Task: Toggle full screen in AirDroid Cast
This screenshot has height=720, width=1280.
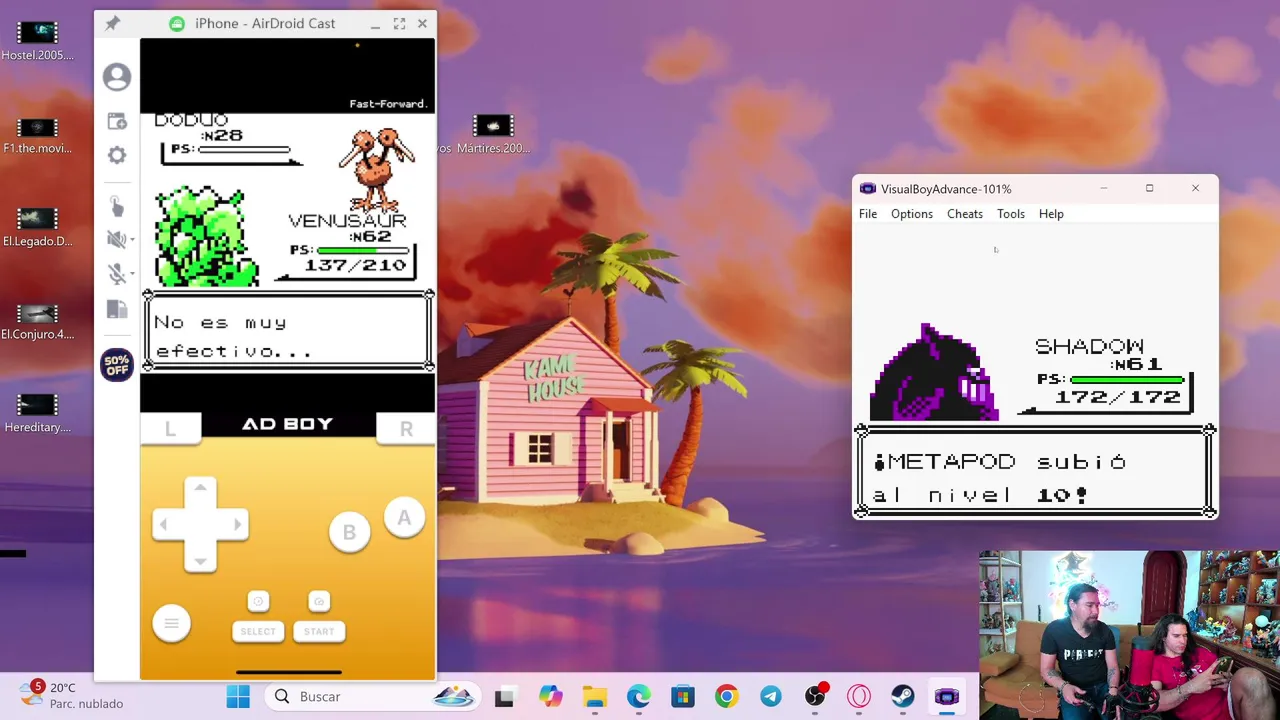Action: pos(399,23)
